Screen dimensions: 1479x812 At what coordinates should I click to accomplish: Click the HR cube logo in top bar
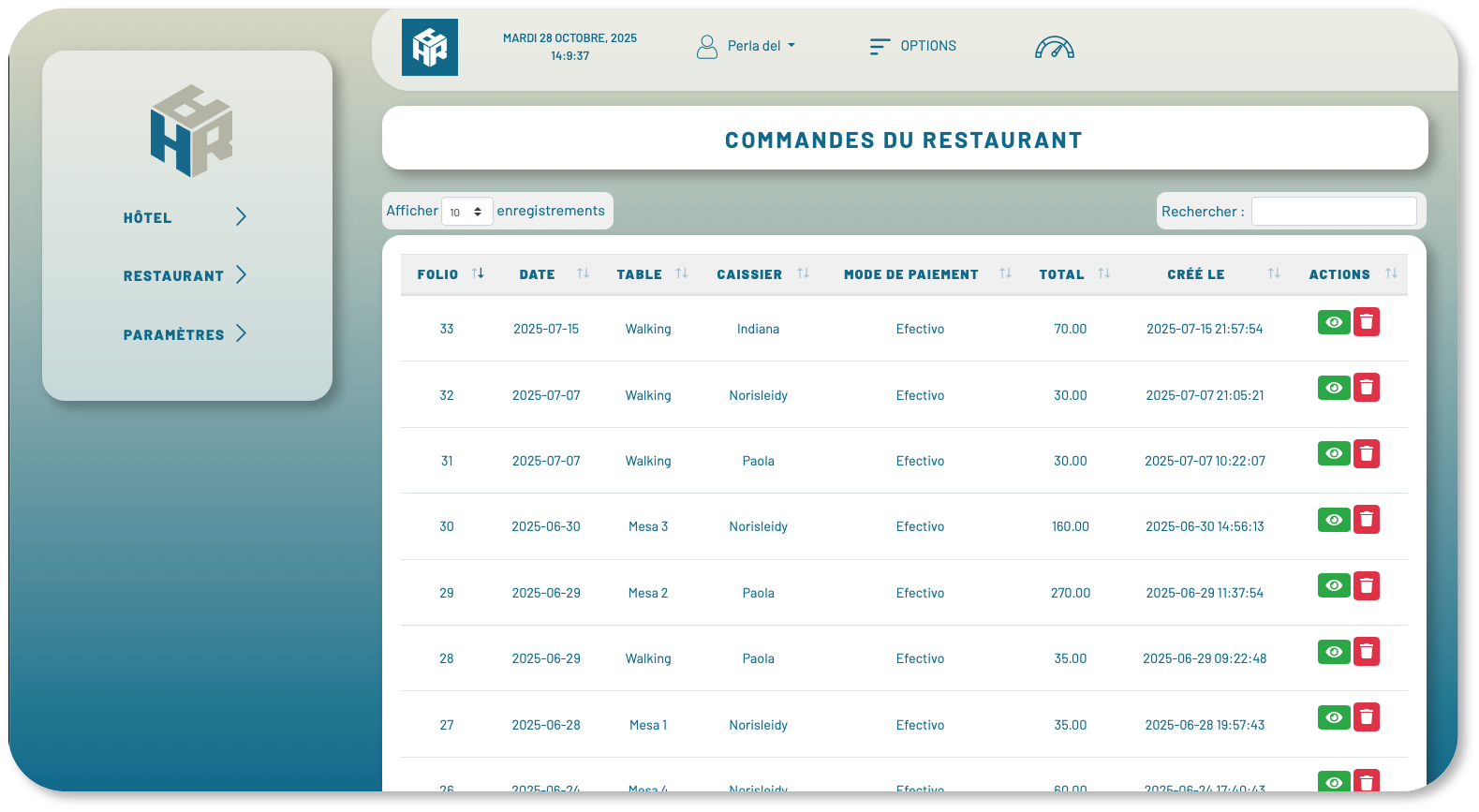point(430,47)
